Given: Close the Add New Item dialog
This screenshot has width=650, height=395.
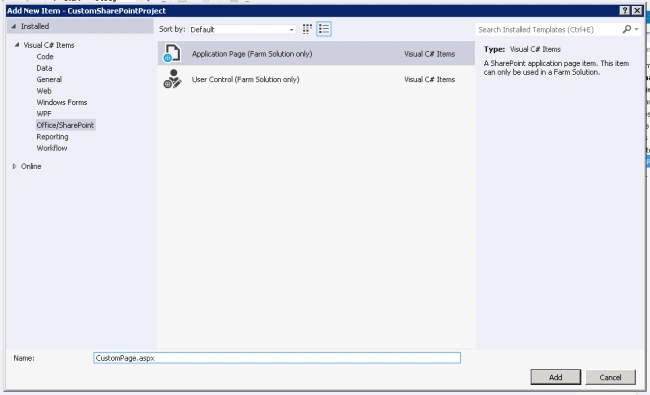Looking at the screenshot, I should click(x=637, y=11).
